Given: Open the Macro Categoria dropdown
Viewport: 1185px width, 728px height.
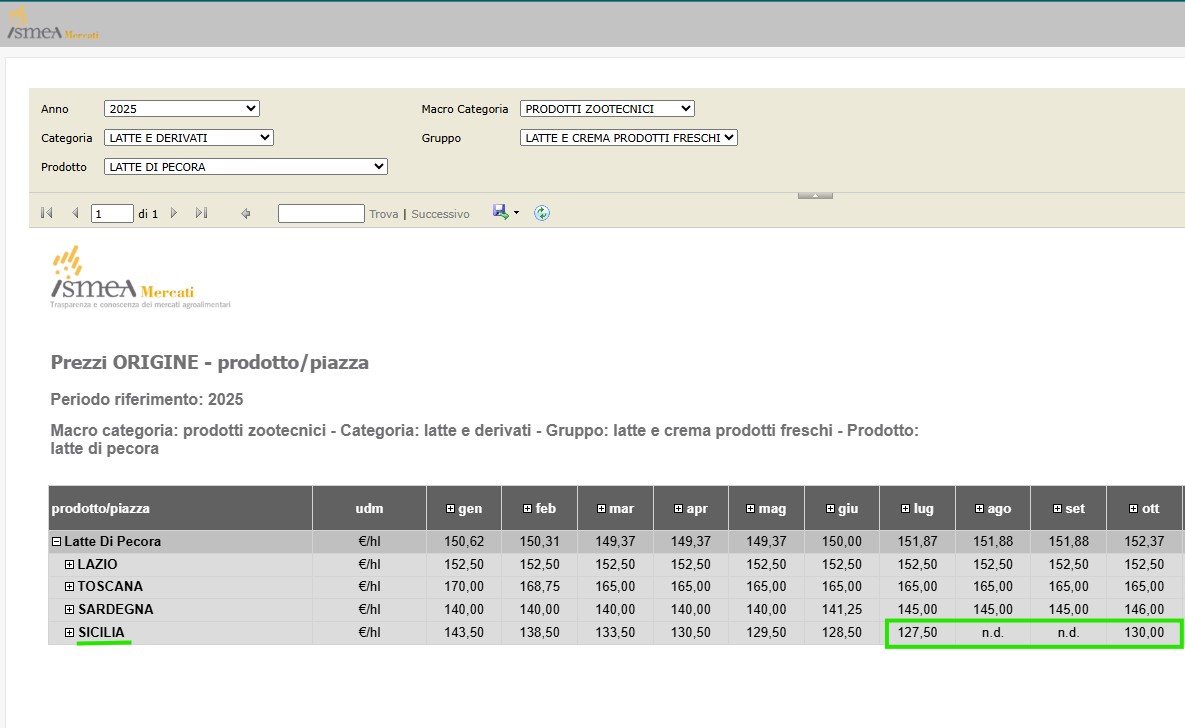Looking at the screenshot, I should (x=607, y=109).
